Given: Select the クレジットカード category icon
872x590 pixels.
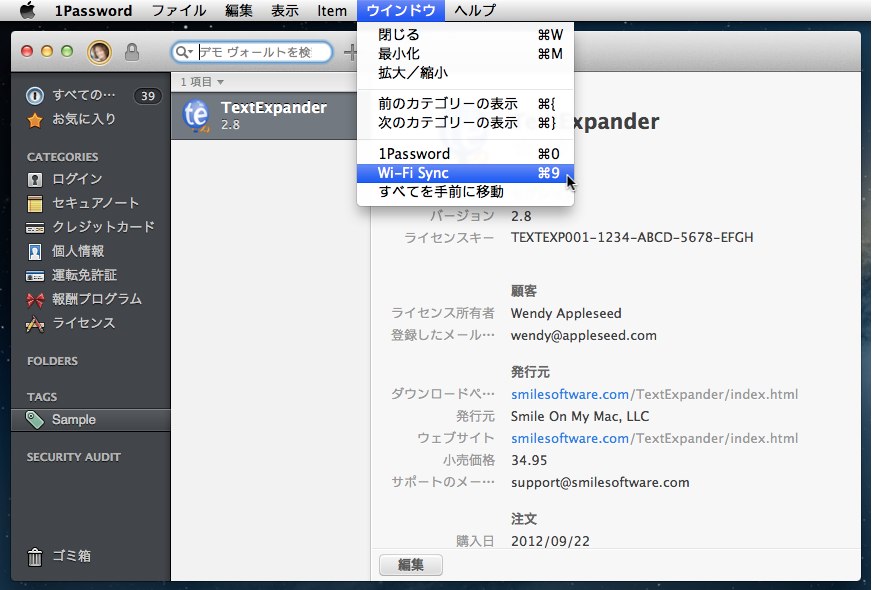Looking at the screenshot, I should point(34,228).
